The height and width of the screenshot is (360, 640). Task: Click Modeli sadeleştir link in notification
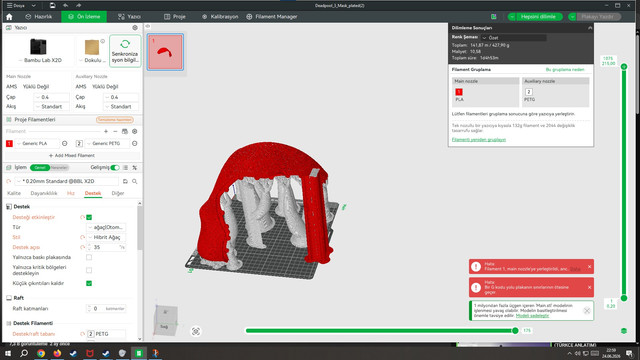[x=532, y=316]
